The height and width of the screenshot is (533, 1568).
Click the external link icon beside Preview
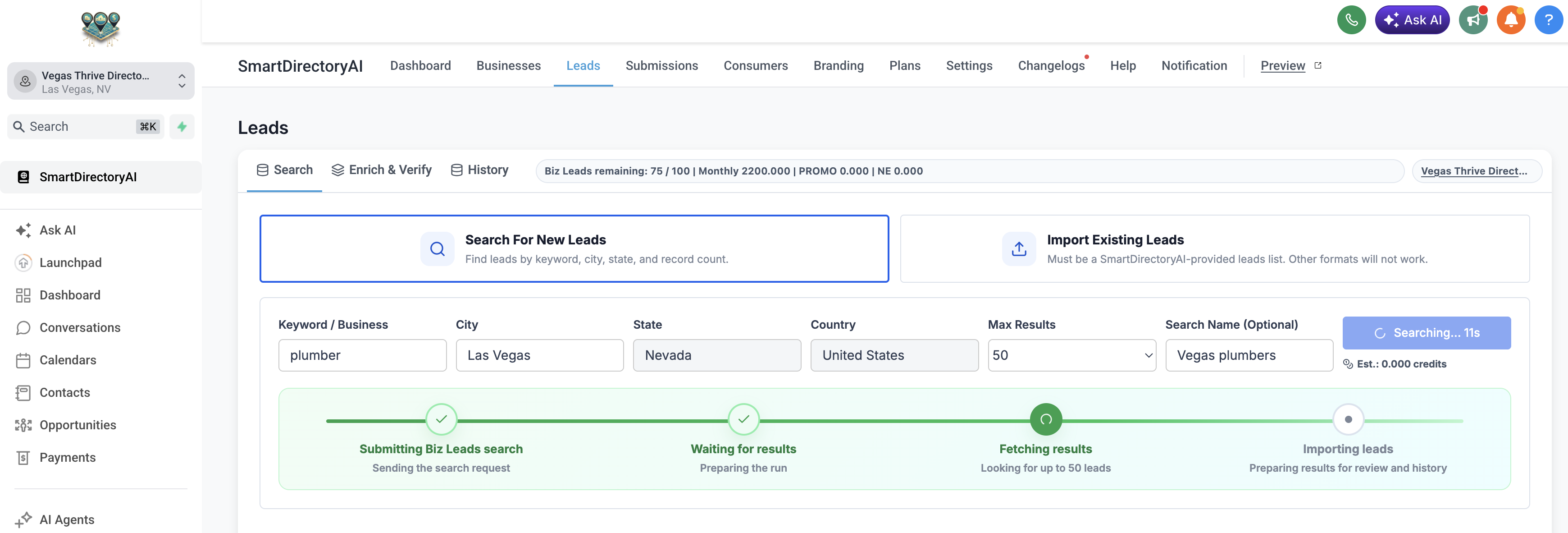click(x=1318, y=65)
